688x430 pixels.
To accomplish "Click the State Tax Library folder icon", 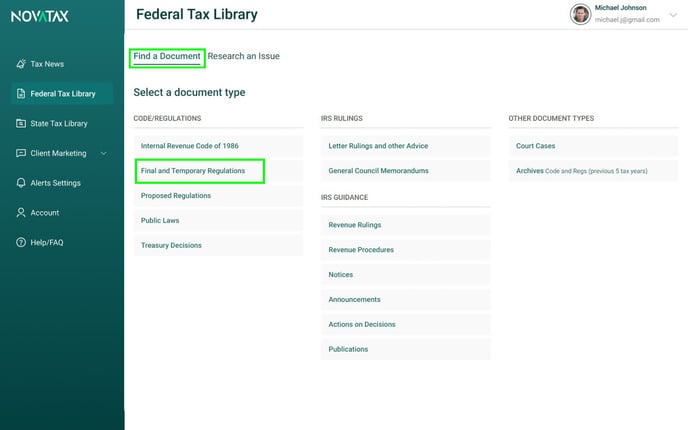I will click(21, 123).
